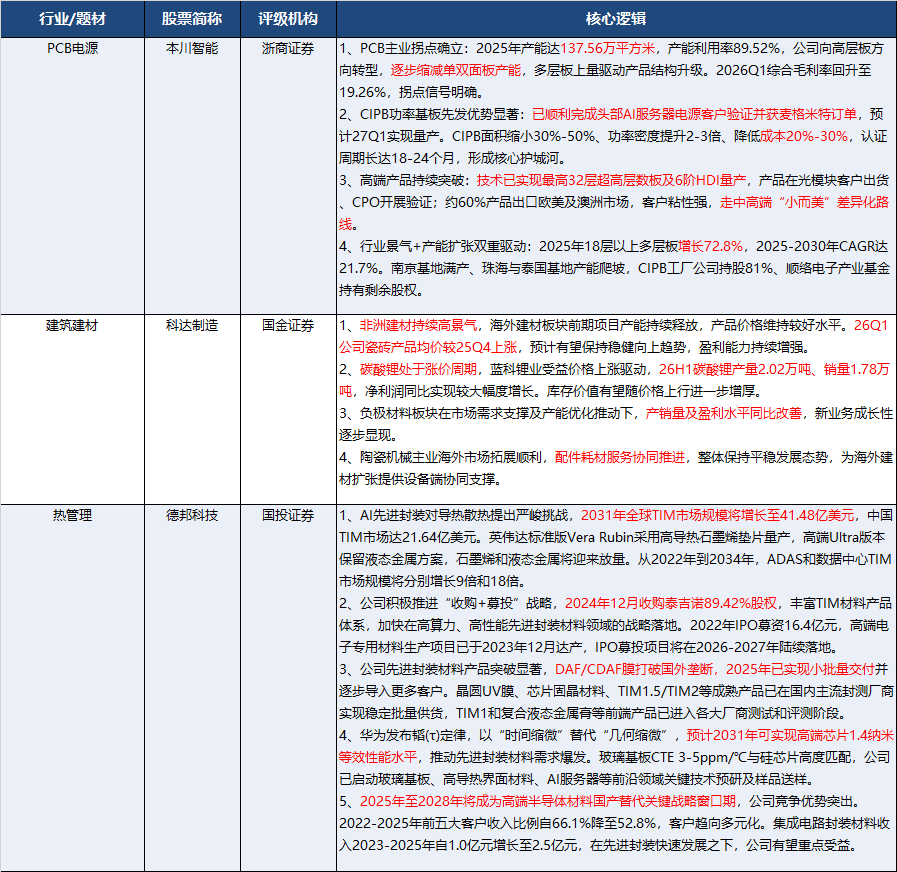
Task: Click the red text 配件耗材服务协同推进
Action: [620, 458]
